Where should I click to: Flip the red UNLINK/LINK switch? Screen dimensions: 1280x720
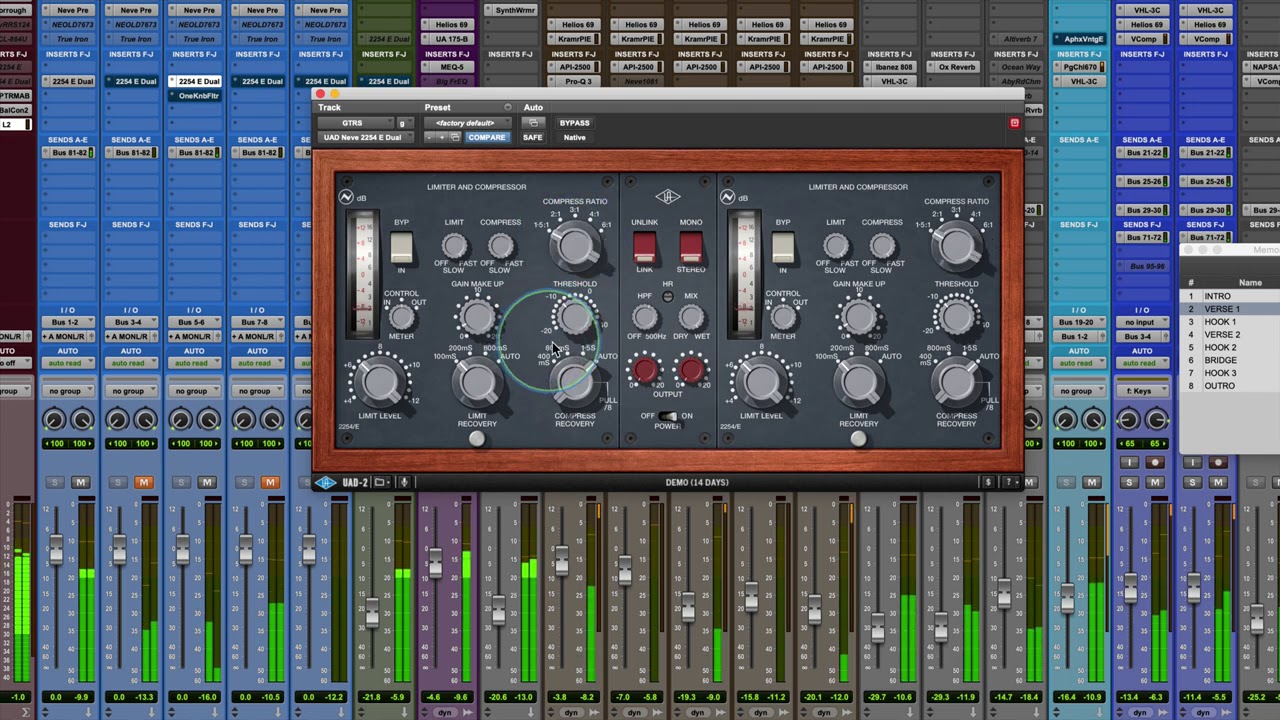click(x=644, y=247)
